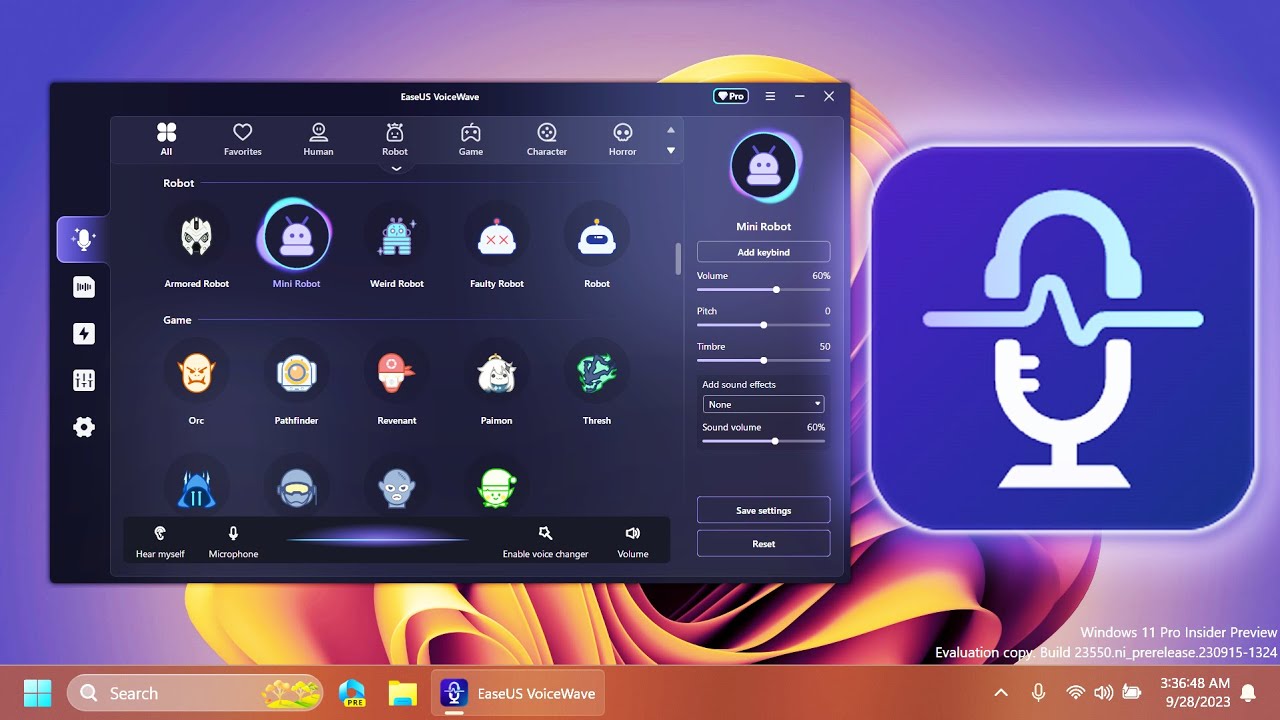Open the lightning bolt sidebar page

(83, 333)
